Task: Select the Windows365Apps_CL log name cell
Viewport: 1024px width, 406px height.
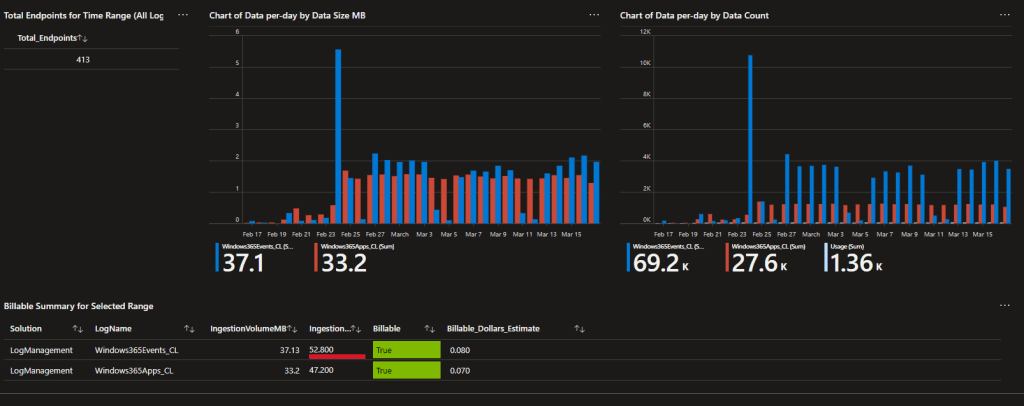Action: coord(131,371)
